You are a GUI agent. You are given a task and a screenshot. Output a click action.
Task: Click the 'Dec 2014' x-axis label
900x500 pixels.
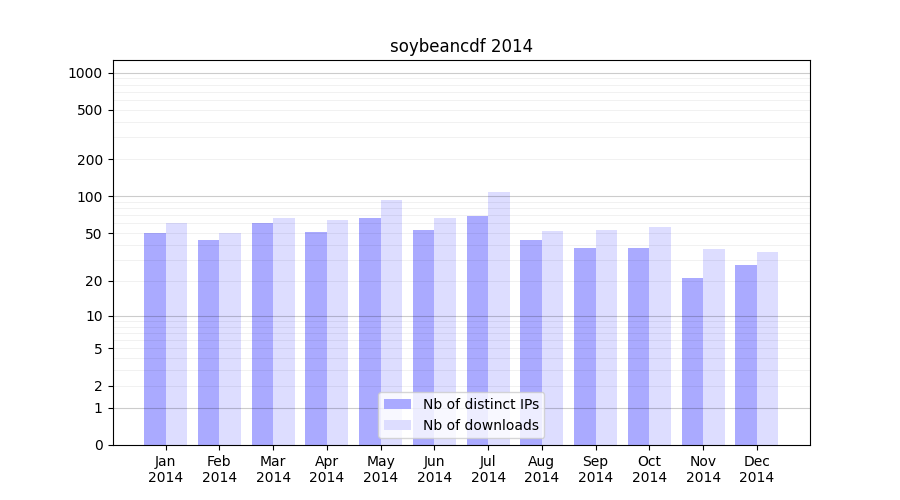pyautogui.click(x=757, y=469)
